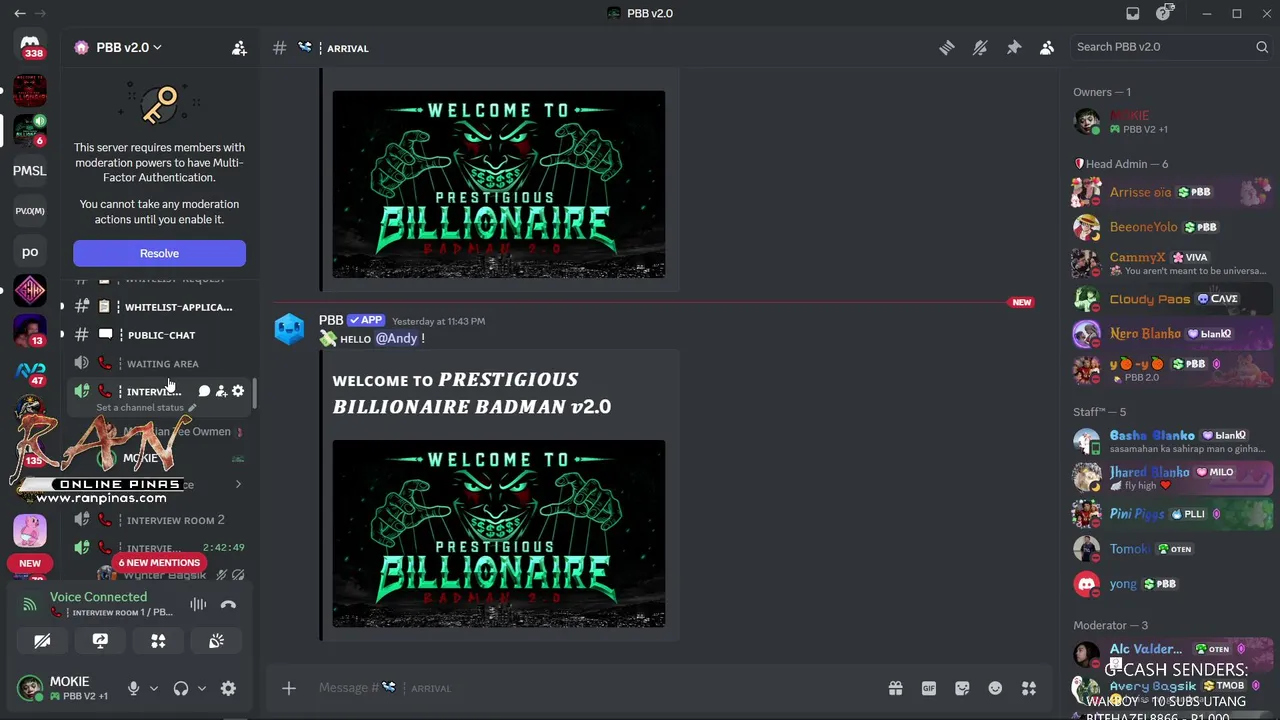Select Interview Room 2 voice channel
Image resolution: width=1280 pixels, height=720 pixels.
160,520
